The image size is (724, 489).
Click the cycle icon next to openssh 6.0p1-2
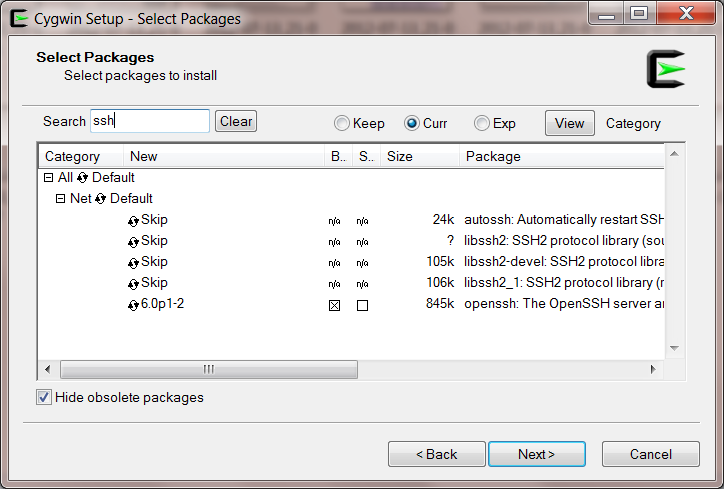point(133,304)
